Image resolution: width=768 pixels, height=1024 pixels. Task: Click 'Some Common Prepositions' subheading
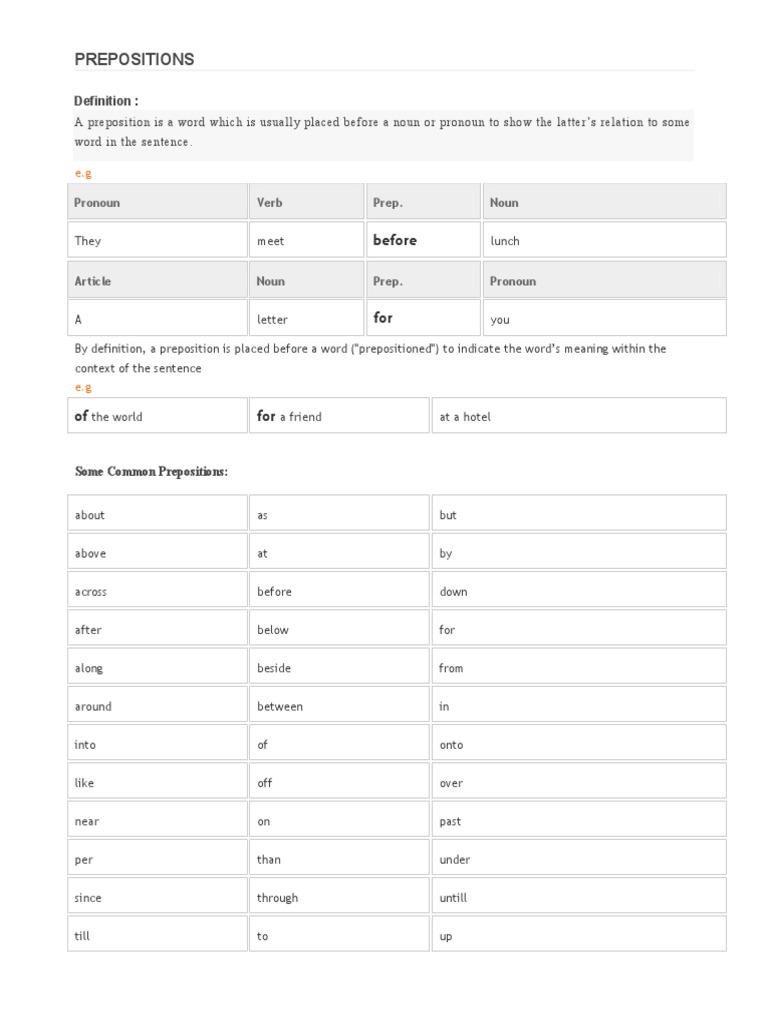[x=151, y=471]
